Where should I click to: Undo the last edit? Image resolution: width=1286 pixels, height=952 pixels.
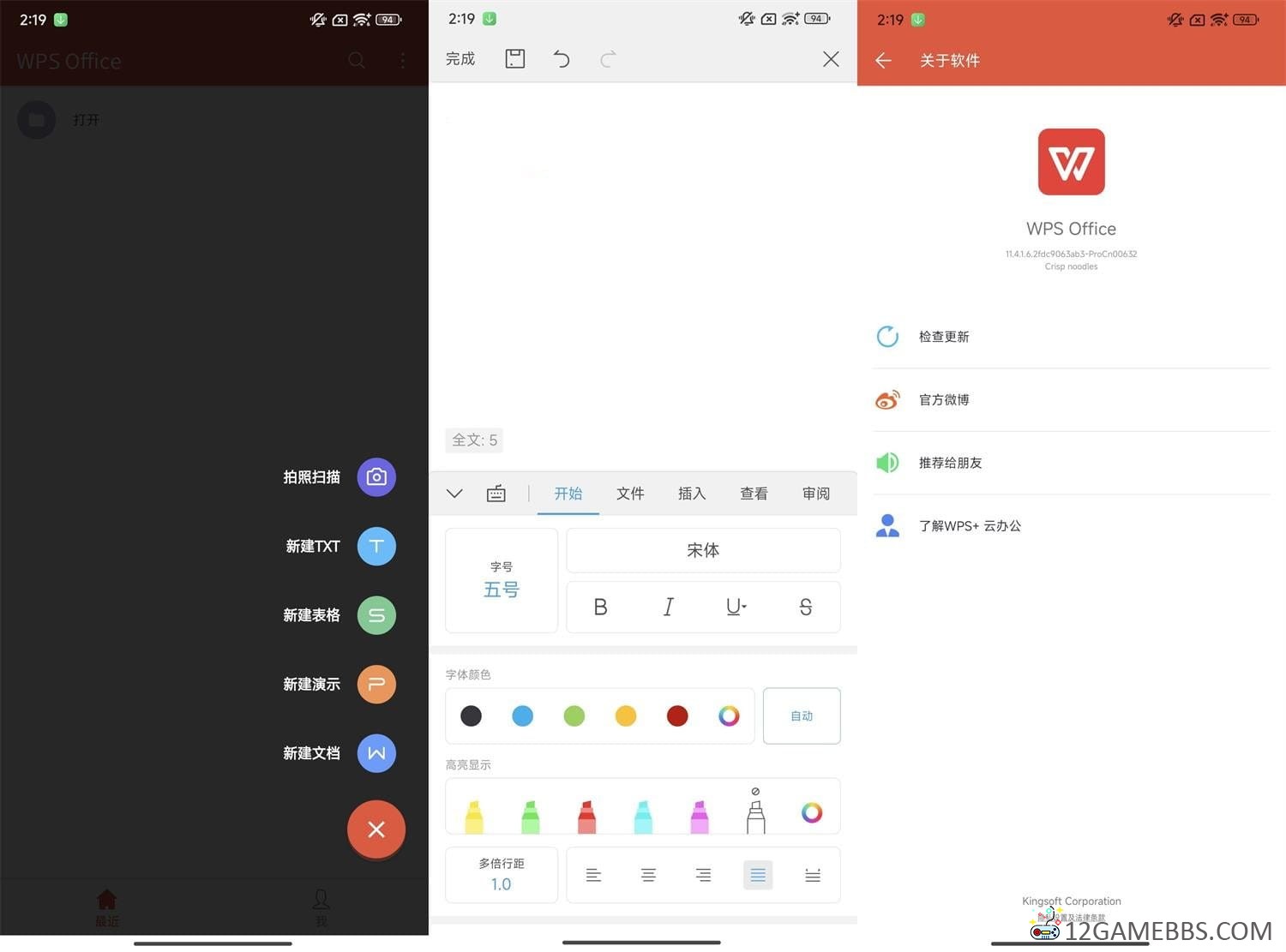562,59
